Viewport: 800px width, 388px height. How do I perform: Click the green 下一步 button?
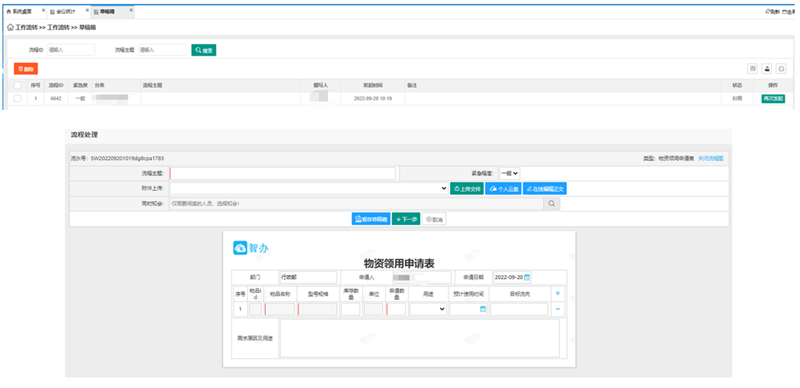(406, 219)
